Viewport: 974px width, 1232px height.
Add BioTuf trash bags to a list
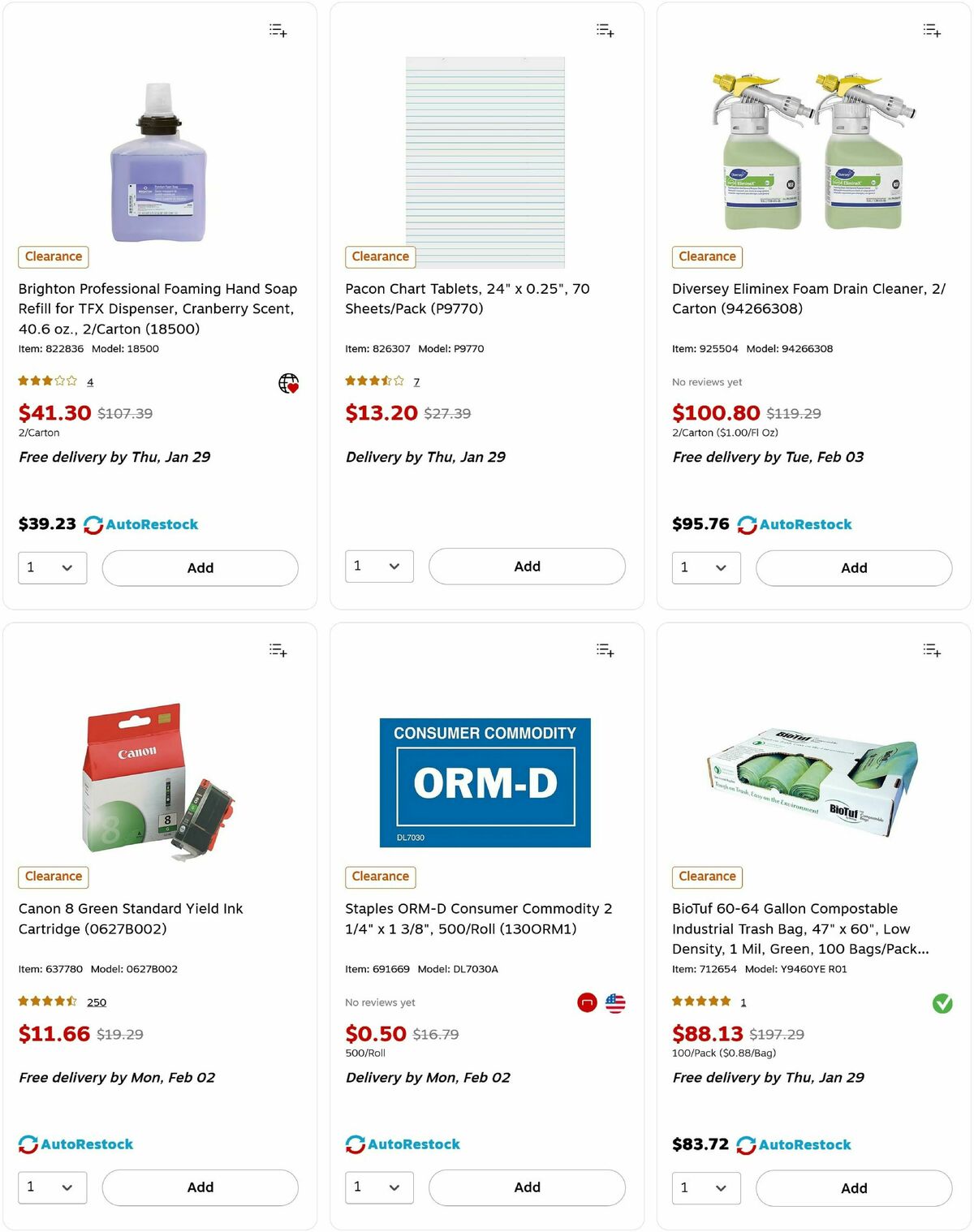pyautogui.click(x=931, y=649)
